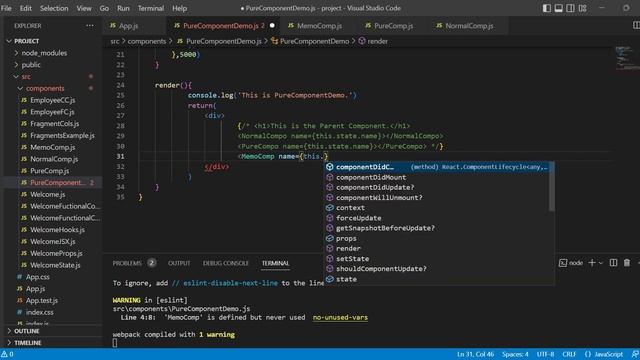This screenshot has width=640, height=360.
Task: Open the File menu
Action: (6, 8)
